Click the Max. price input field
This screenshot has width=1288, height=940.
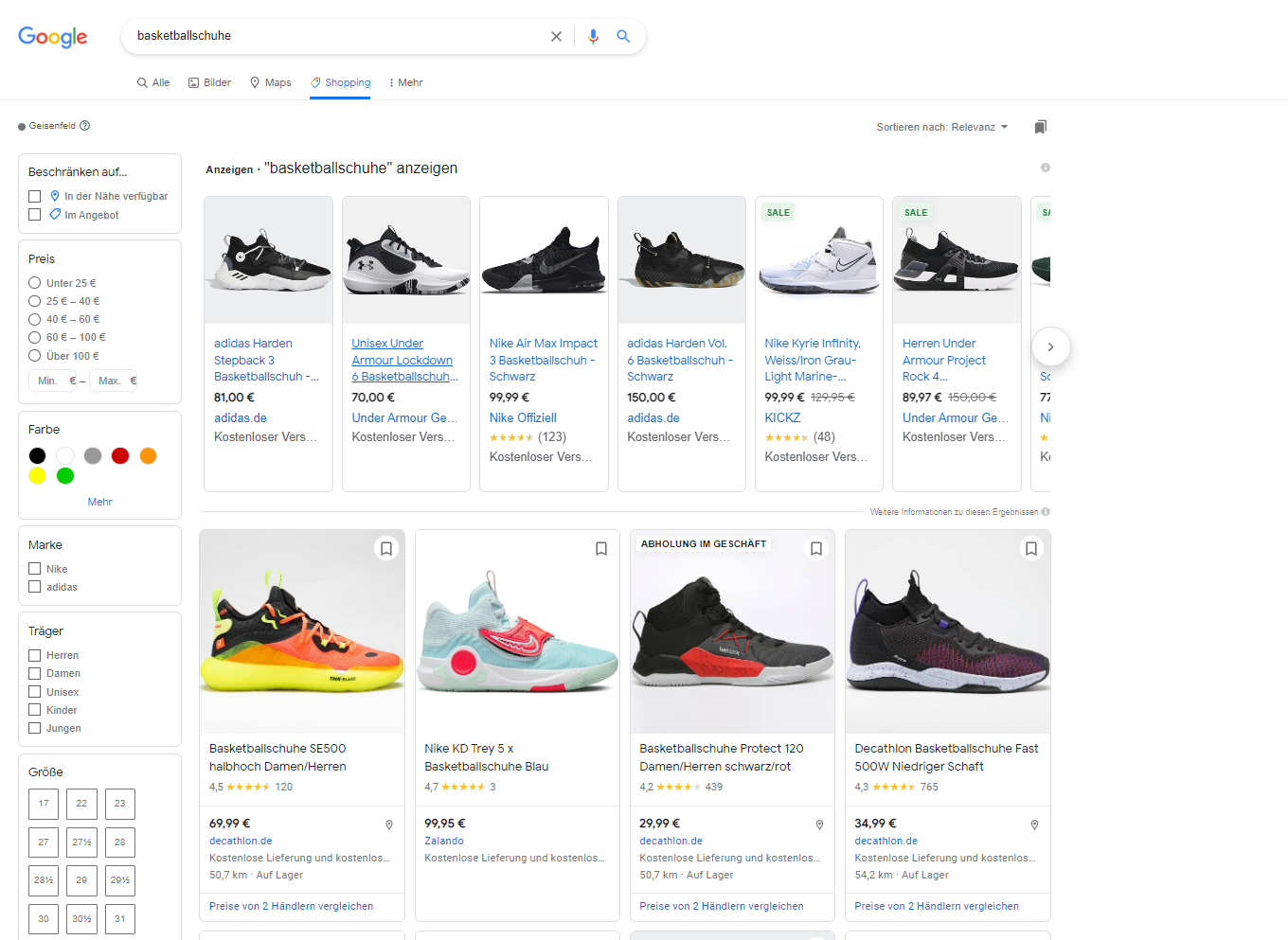(114, 381)
